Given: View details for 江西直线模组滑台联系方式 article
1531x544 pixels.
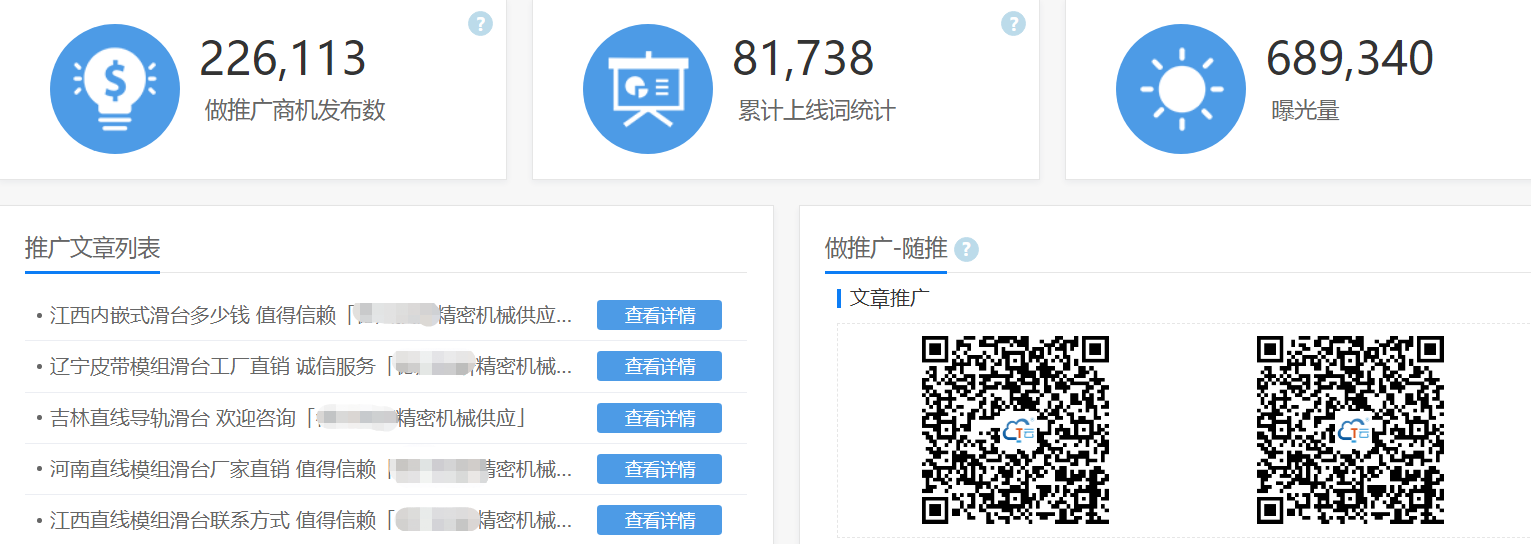Looking at the screenshot, I should point(659,520).
